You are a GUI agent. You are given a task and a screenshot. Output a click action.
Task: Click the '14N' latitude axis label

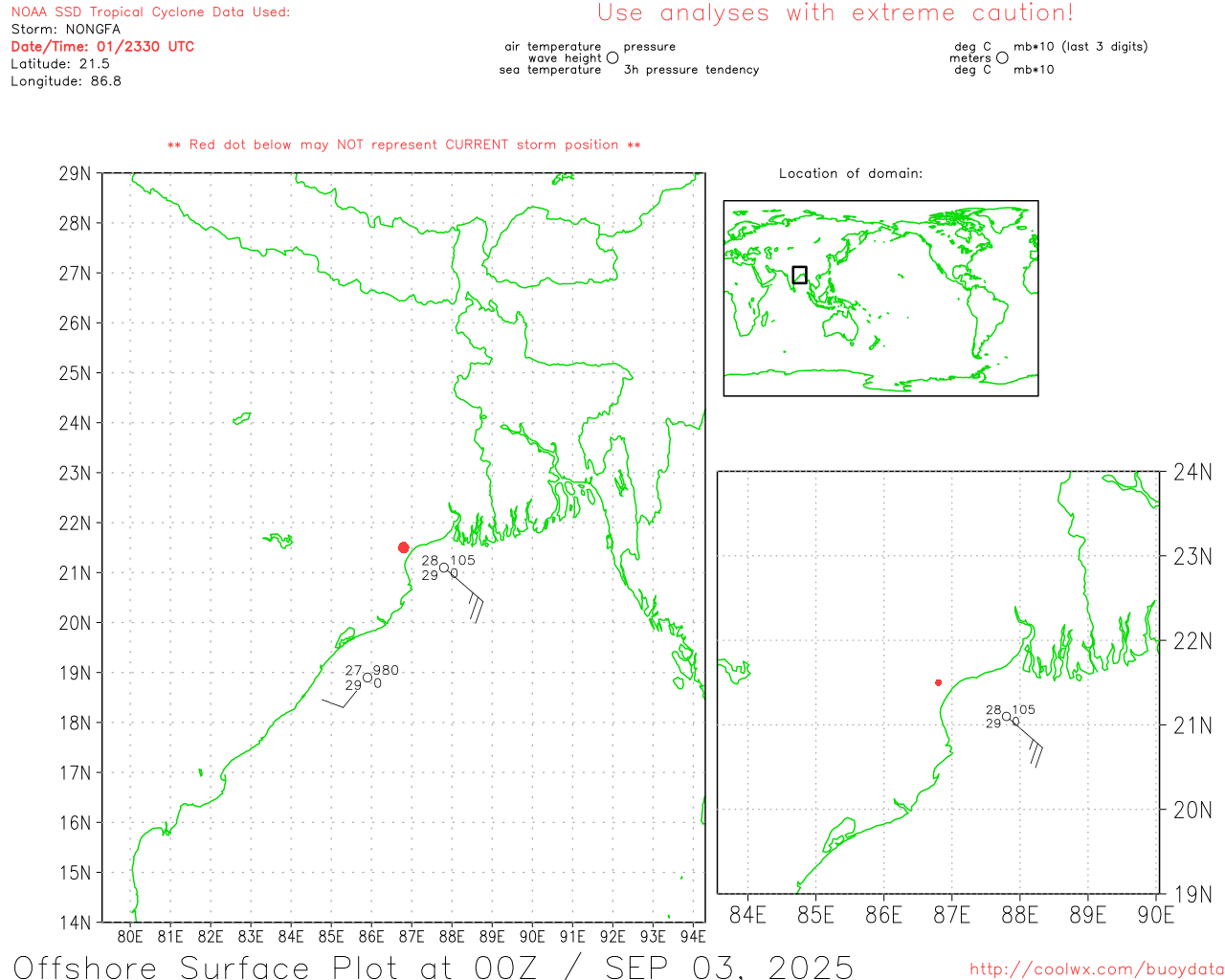[x=75, y=923]
